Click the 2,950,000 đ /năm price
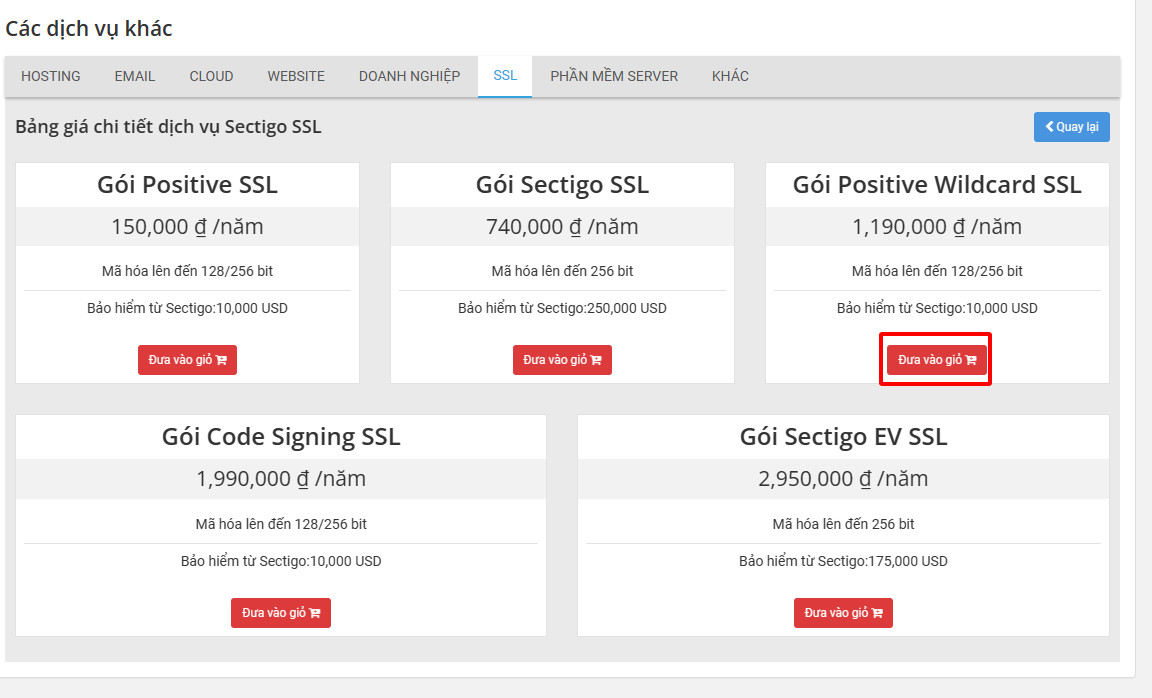This screenshot has width=1152, height=698. (x=843, y=479)
